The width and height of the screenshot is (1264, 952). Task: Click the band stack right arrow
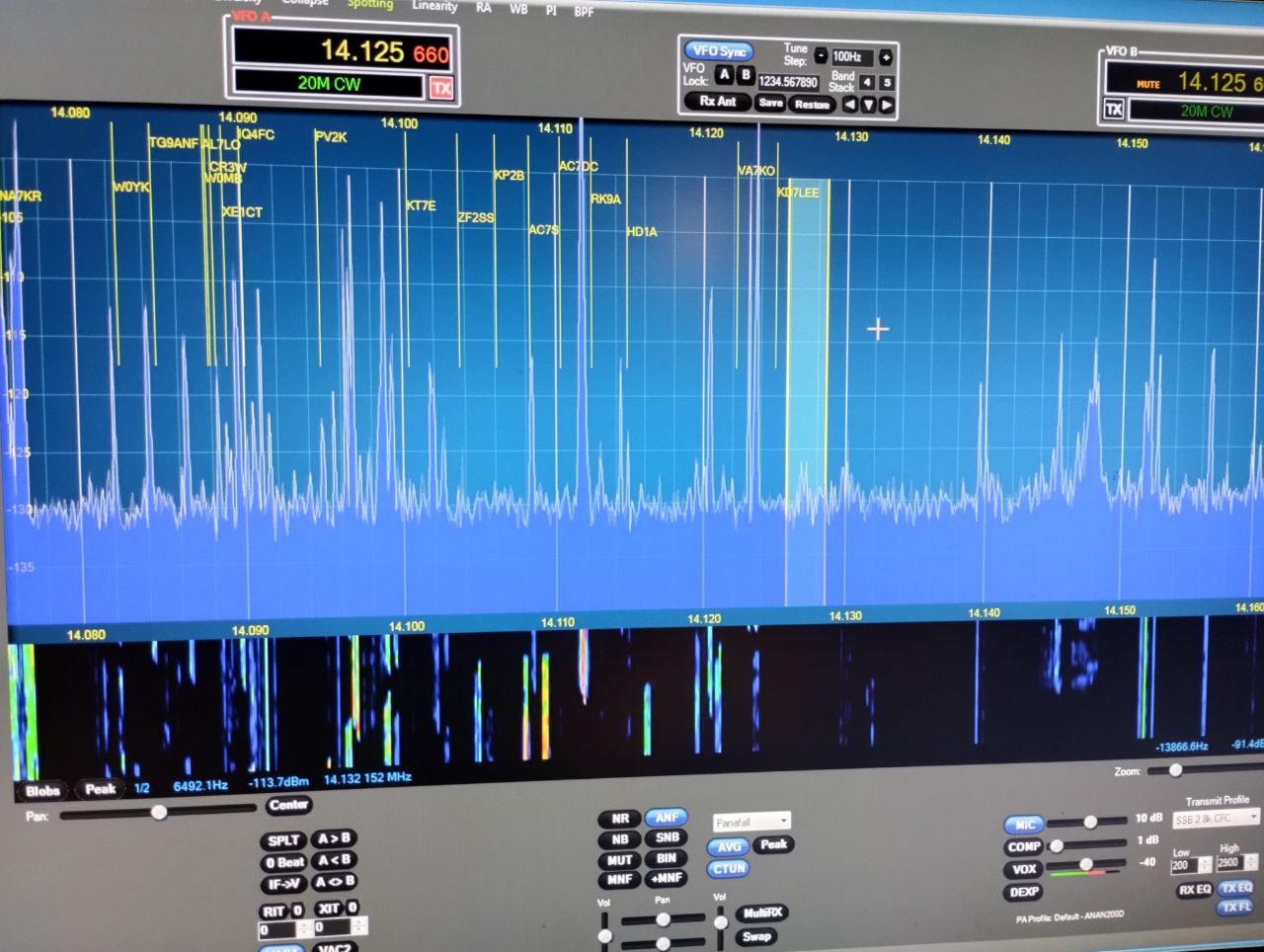886,105
